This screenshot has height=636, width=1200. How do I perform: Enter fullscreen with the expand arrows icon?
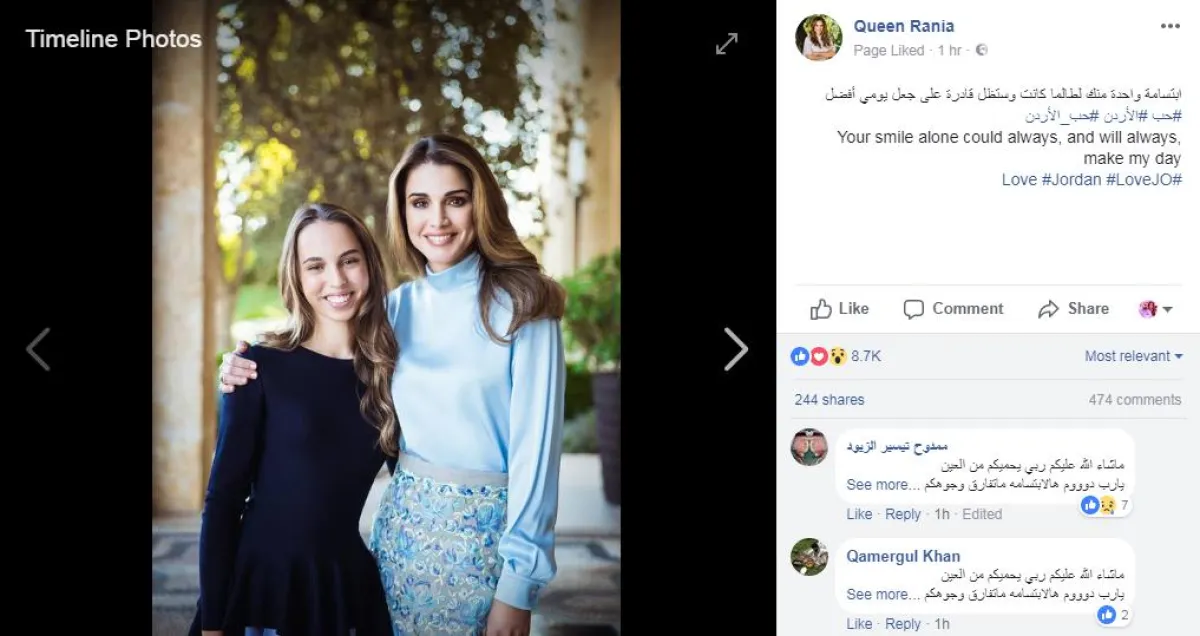tap(727, 43)
